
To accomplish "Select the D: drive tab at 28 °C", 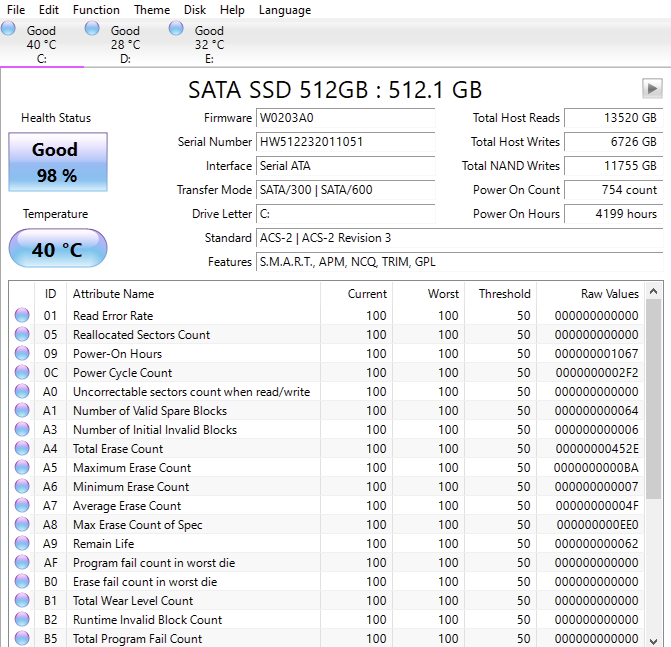I will [x=126, y=44].
